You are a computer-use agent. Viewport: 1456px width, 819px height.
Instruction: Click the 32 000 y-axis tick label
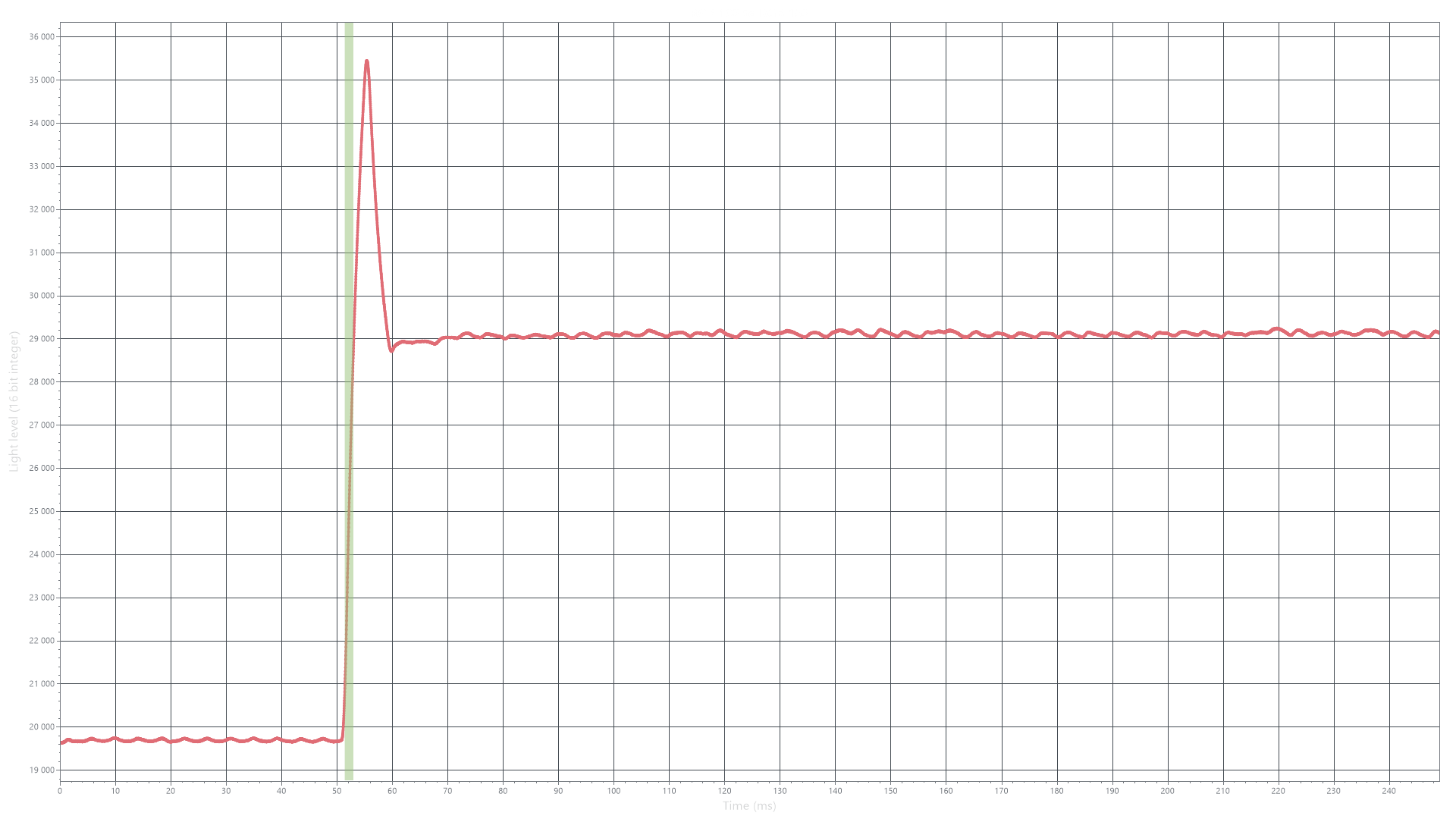[x=40, y=209]
